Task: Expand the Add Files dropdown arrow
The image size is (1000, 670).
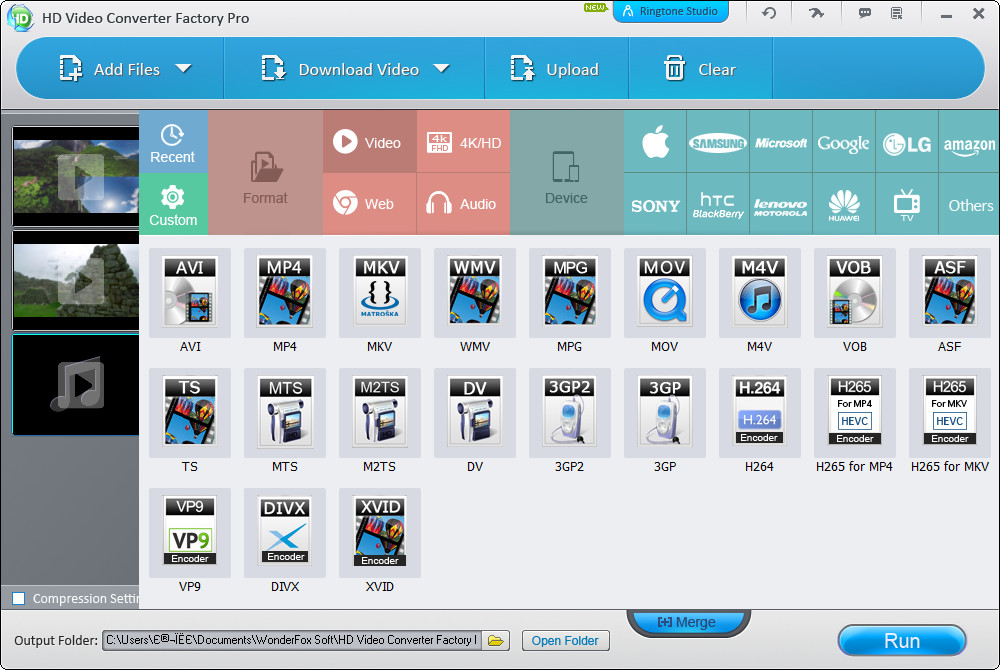Action: [x=184, y=68]
